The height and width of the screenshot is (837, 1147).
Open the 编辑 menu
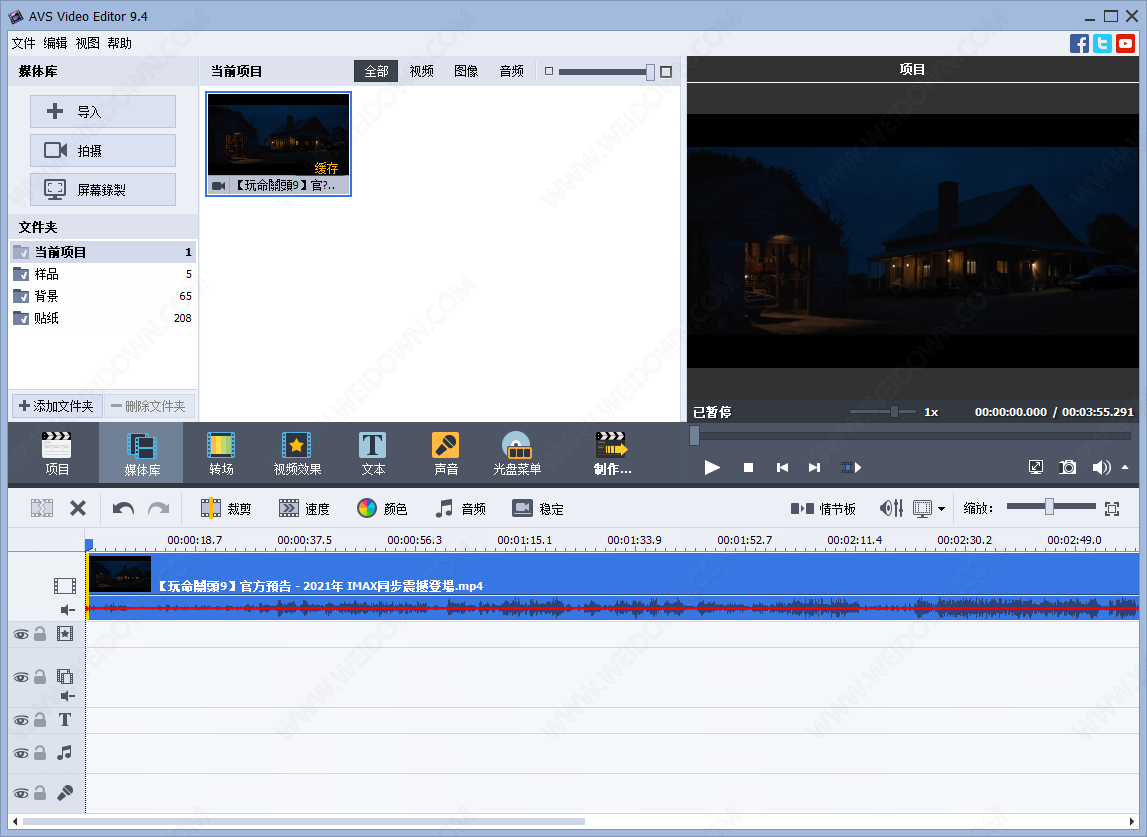(55, 43)
